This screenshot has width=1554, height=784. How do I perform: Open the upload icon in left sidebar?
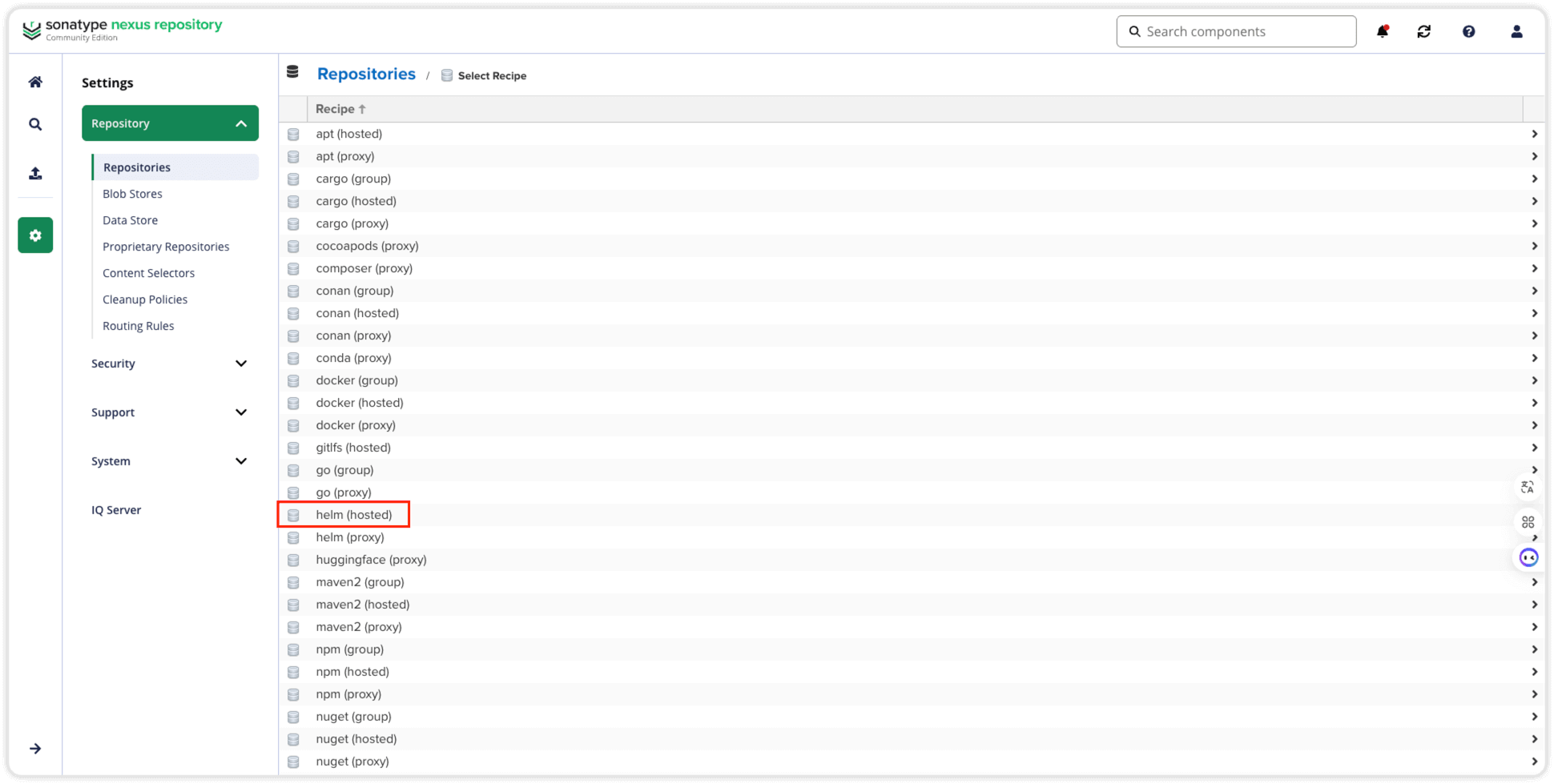(35, 173)
